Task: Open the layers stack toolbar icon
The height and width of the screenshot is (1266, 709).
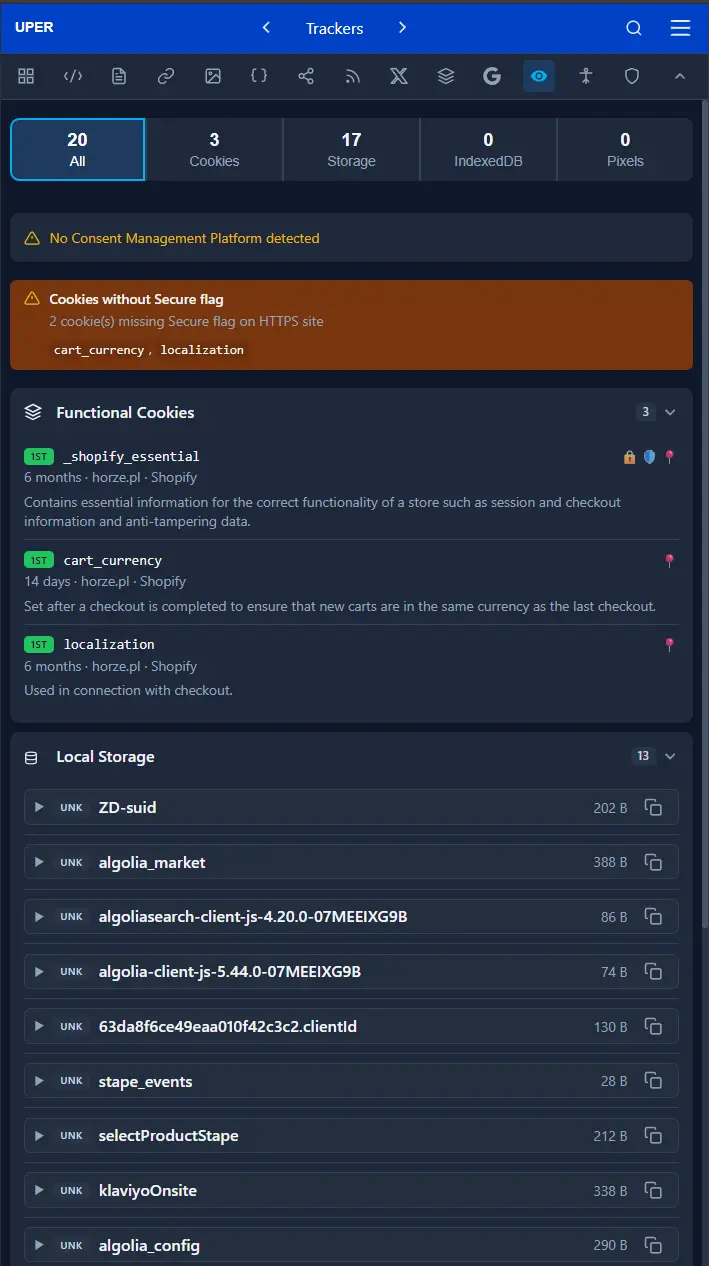Action: point(446,76)
